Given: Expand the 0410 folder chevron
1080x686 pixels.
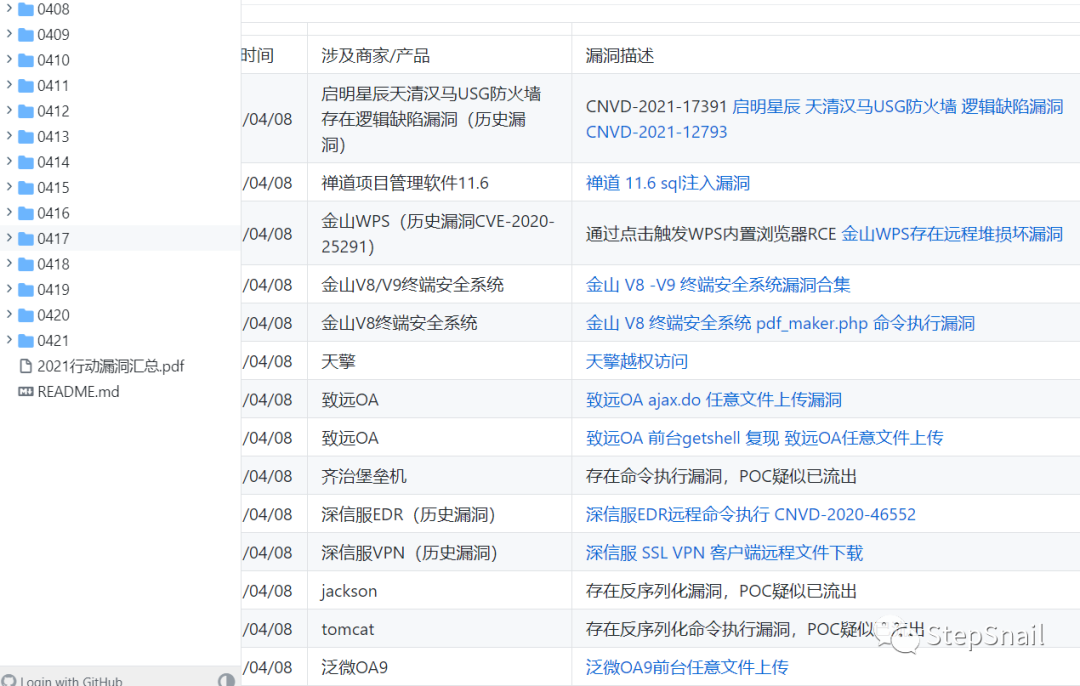Looking at the screenshot, I should click(x=9, y=59).
